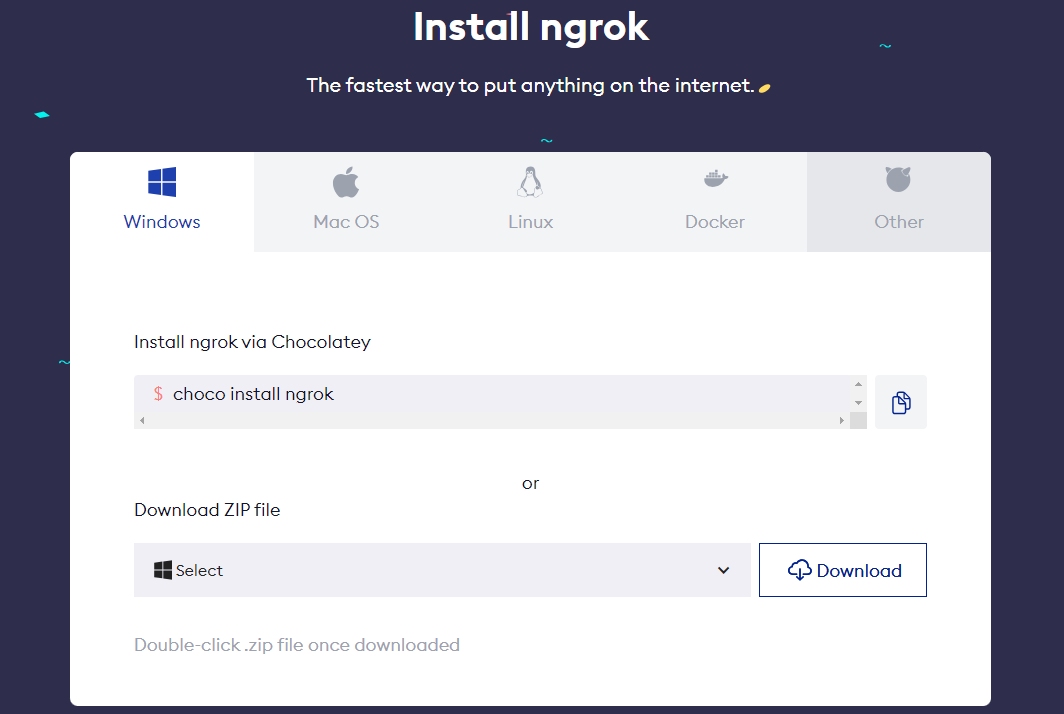Click the horizontal scrollbar under the command
Image resolution: width=1064 pixels, height=714 pixels.
[x=490, y=420]
